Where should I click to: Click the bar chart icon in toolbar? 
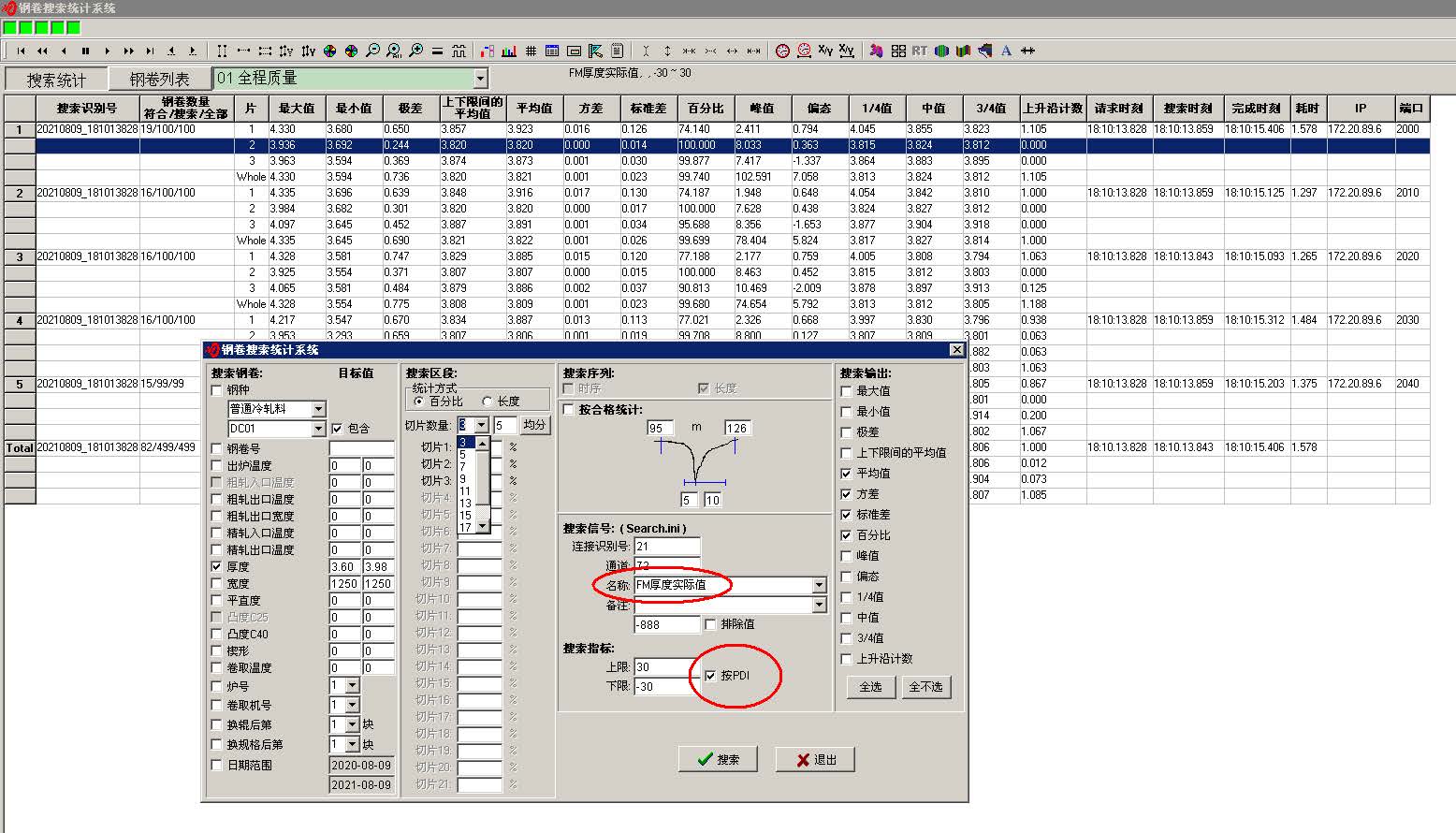[x=509, y=51]
